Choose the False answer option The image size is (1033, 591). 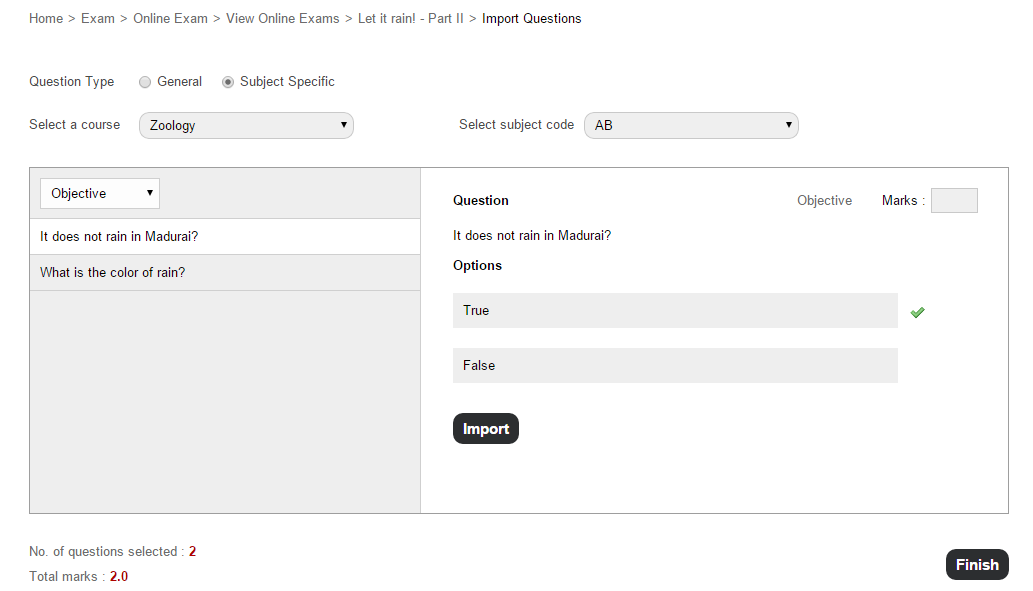tap(675, 366)
